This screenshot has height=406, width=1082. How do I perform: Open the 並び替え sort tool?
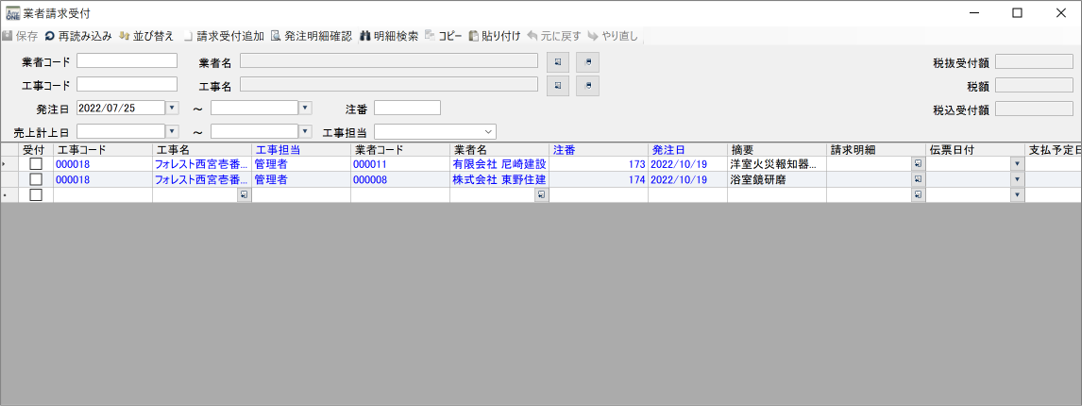(146, 36)
